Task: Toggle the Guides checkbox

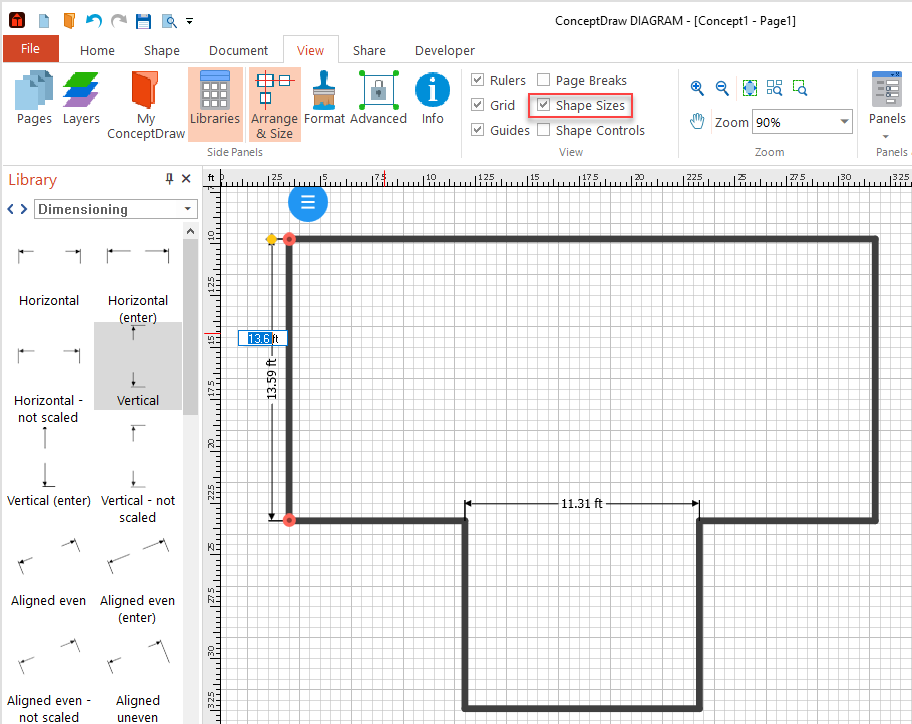Action: (x=478, y=130)
